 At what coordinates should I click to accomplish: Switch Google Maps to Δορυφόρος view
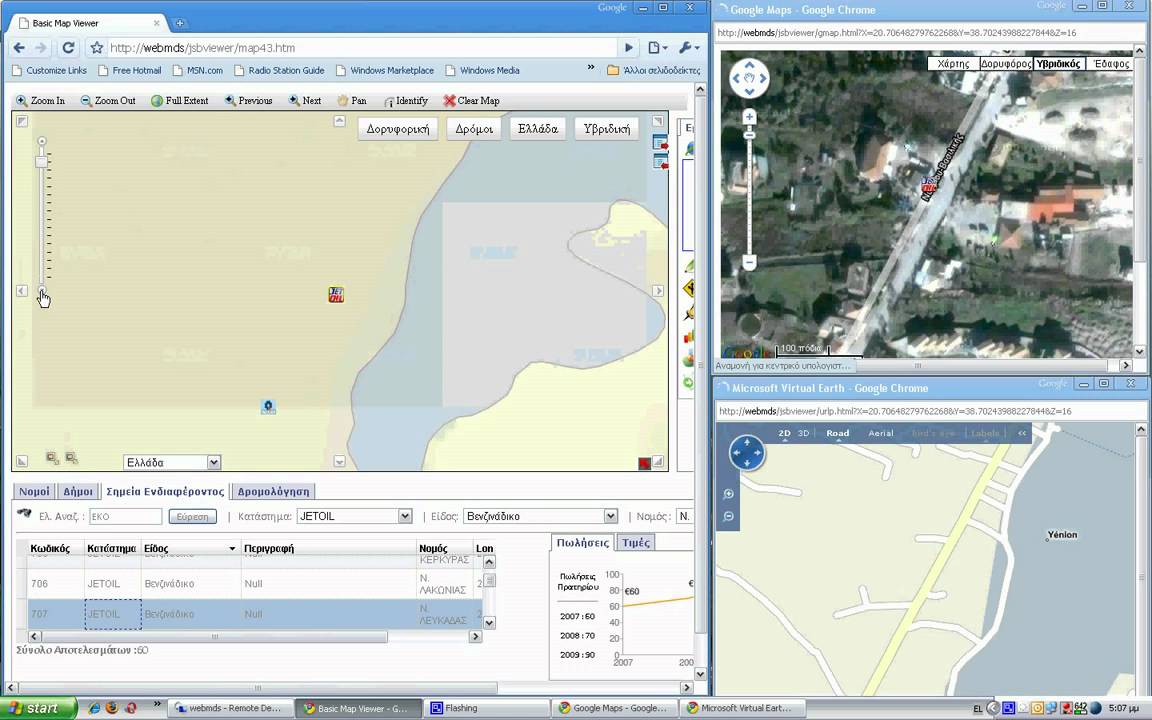click(x=1006, y=64)
